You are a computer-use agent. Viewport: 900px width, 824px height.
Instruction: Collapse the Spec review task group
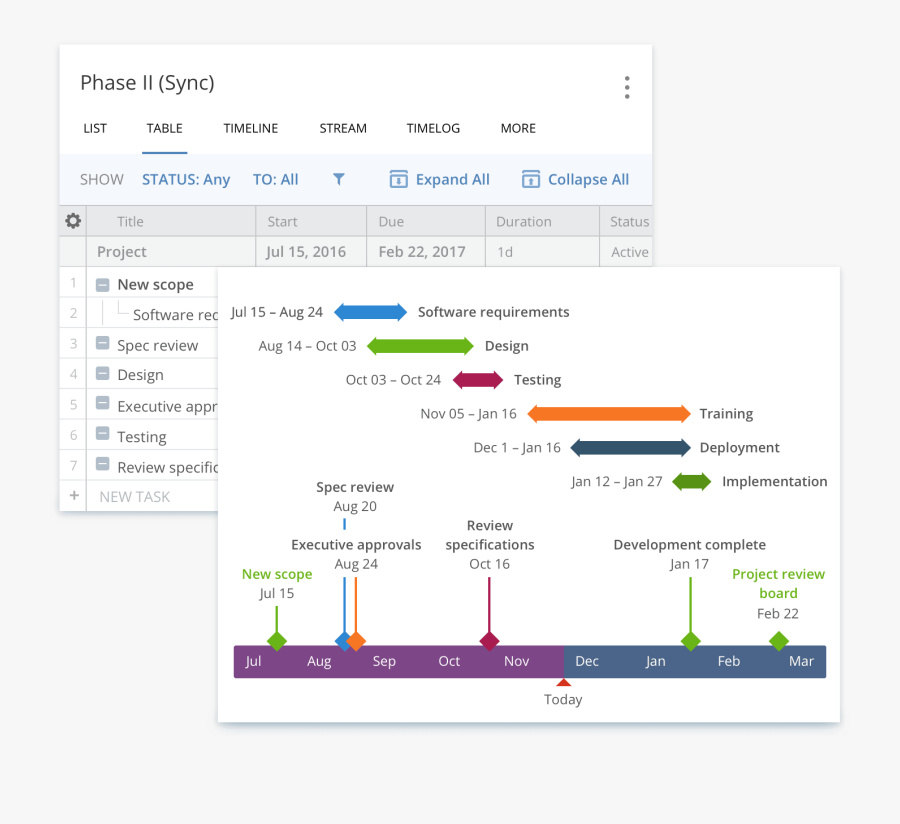(x=103, y=344)
